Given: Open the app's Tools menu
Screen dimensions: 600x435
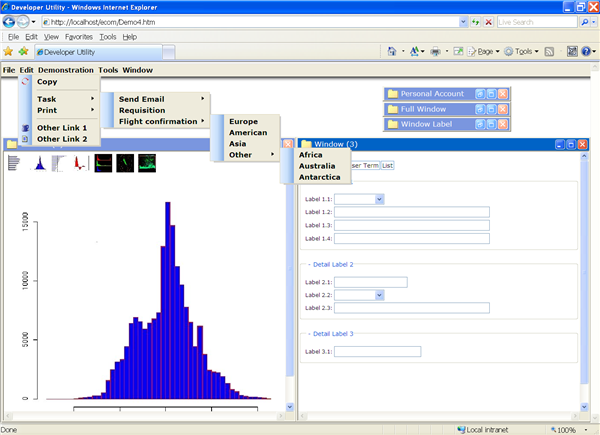Looking at the screenshot, I should pos(108,70).
